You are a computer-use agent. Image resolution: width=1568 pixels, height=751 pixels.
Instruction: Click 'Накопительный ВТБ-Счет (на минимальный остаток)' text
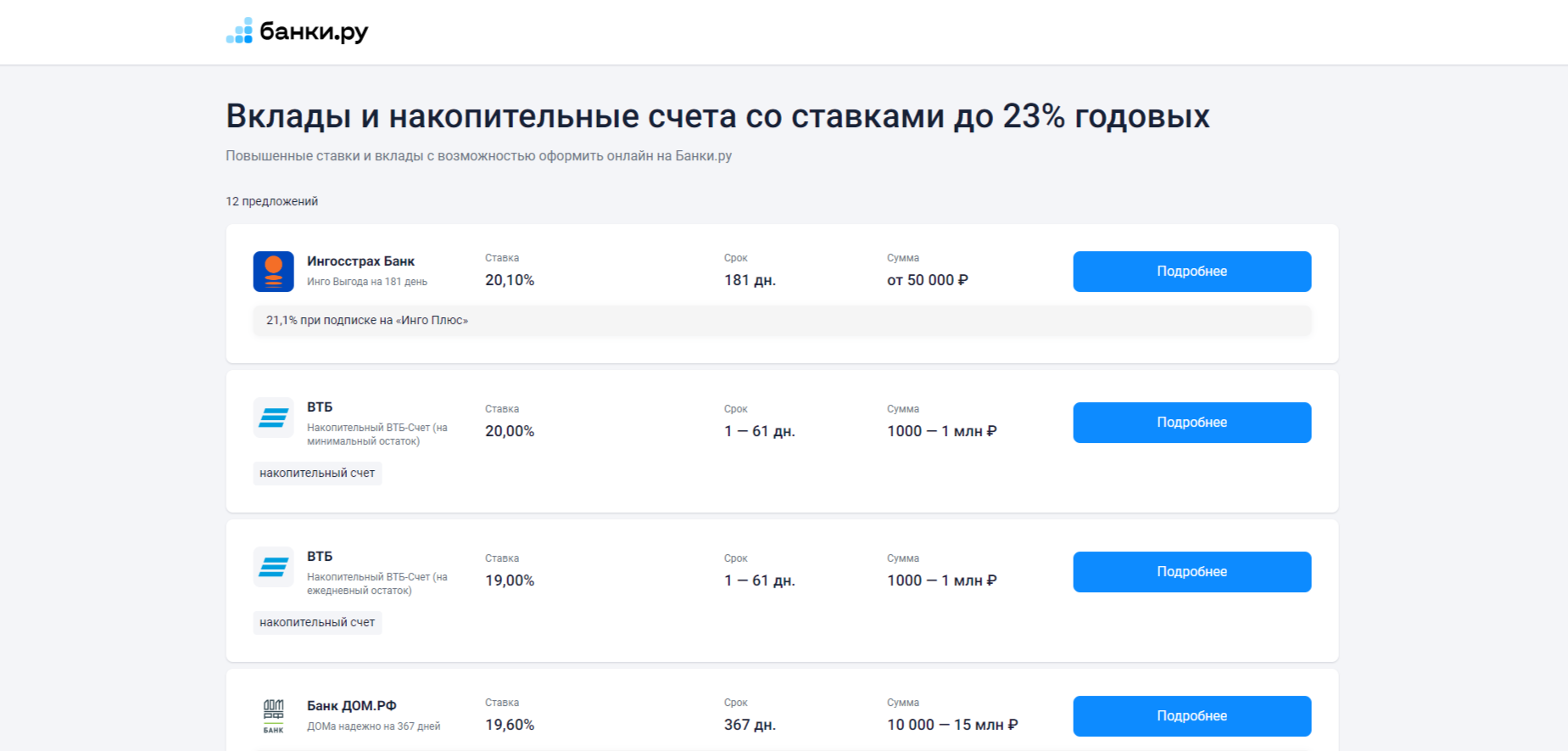pos(377,434)
